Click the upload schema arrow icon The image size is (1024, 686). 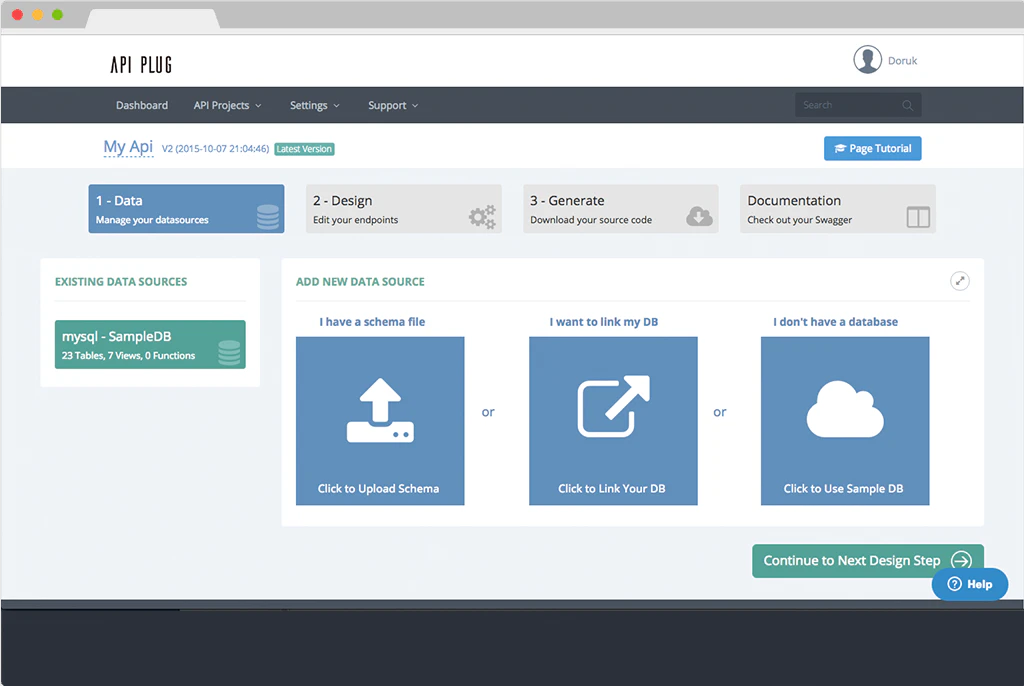380,410
